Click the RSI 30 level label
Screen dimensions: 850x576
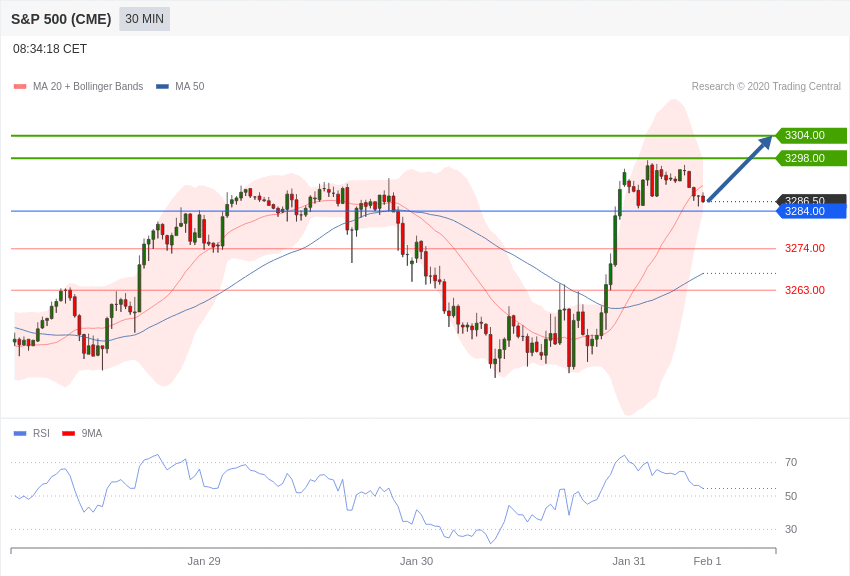click(791, 529)
